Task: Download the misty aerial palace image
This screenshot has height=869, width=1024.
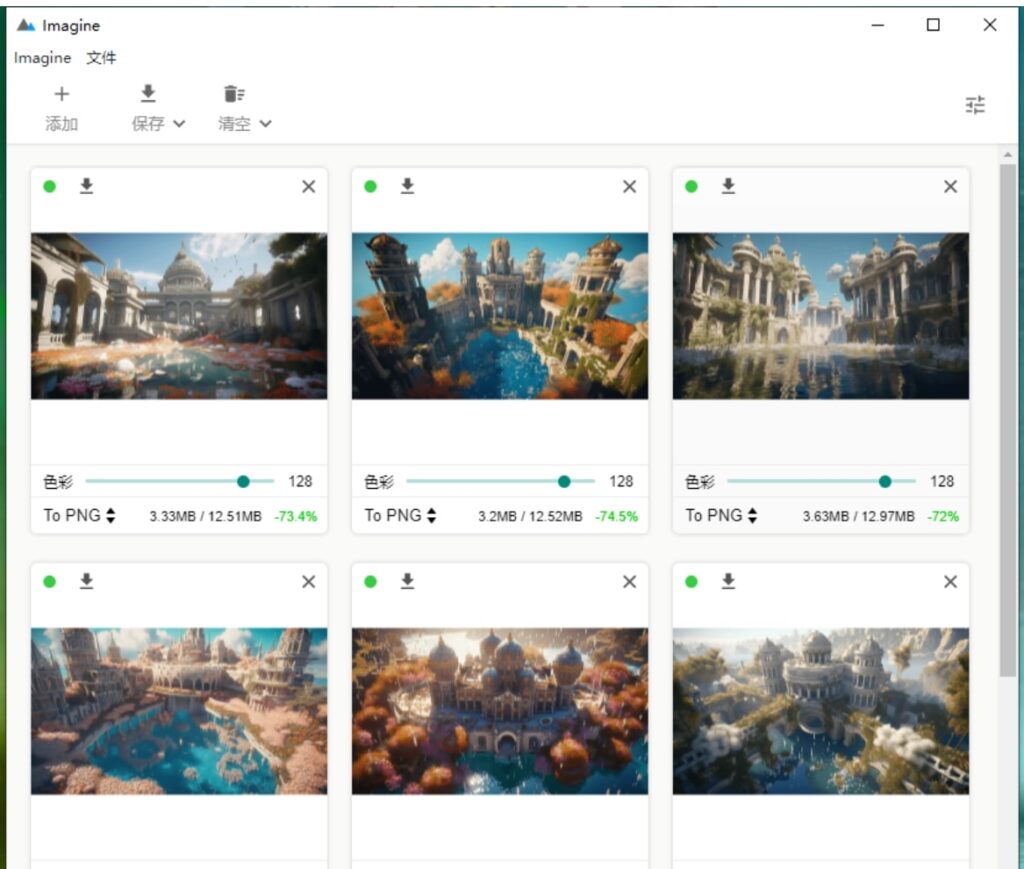Action: pyautogui.click(x=728, y=581)
